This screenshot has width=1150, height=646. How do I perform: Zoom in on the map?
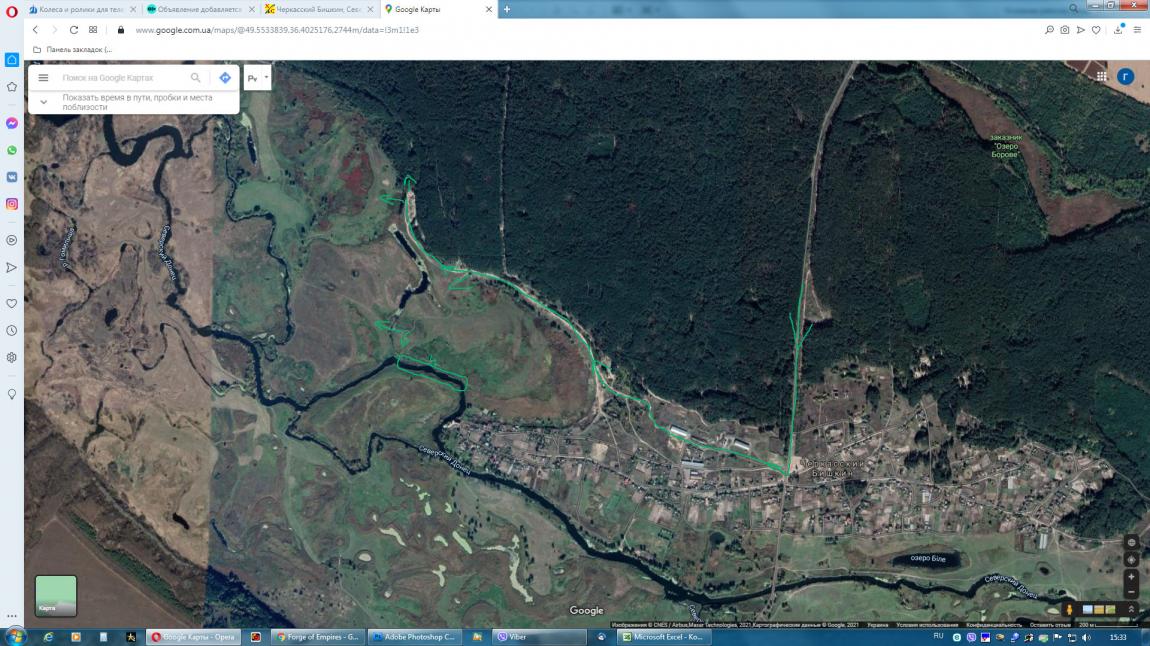(1131, 577)
